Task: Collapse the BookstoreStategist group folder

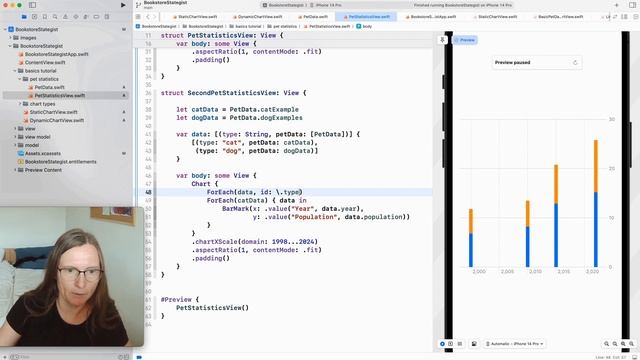Action: [x=10, y=46]
